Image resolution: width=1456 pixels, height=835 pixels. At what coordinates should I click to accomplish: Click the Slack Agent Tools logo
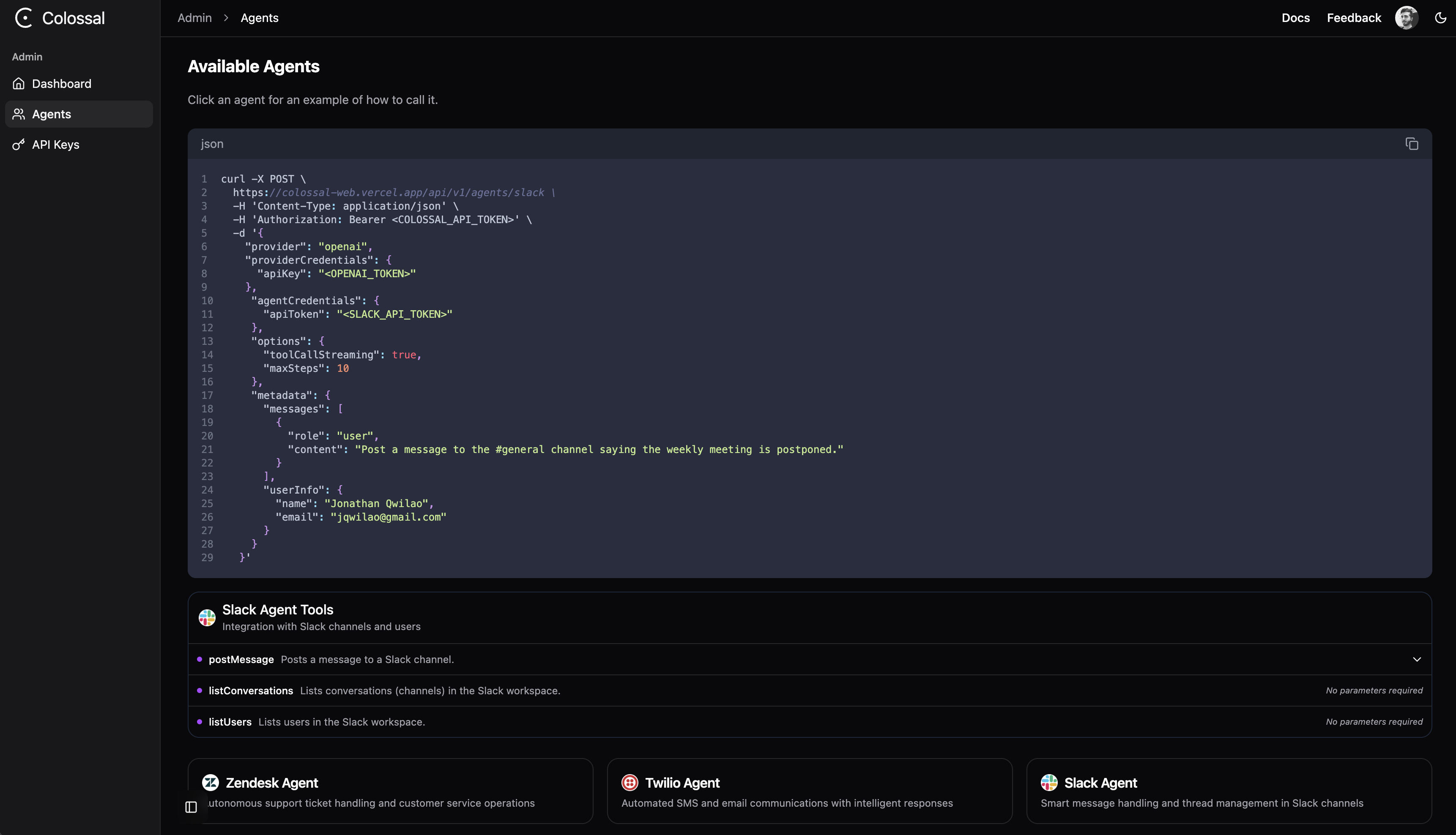(x=207, y=618)
